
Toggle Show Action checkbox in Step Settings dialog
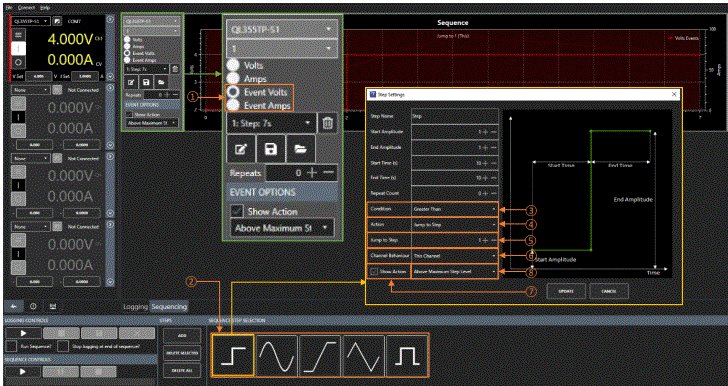[x=374, y=271]
